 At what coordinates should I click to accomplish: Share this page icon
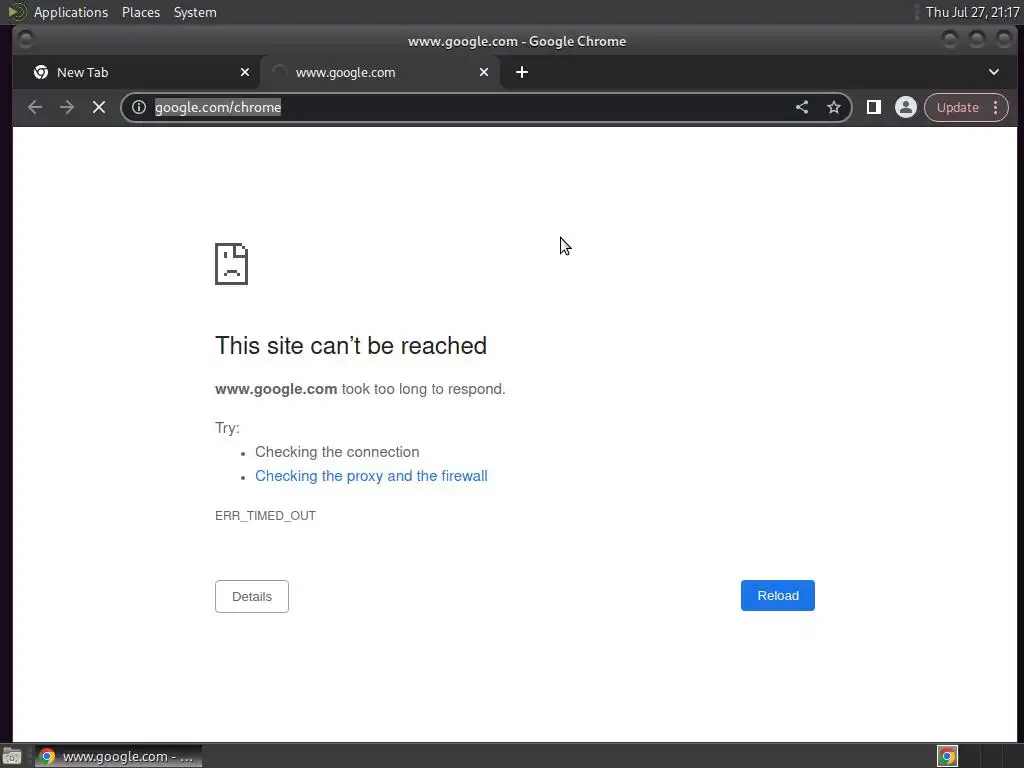(x=802, y=107)
